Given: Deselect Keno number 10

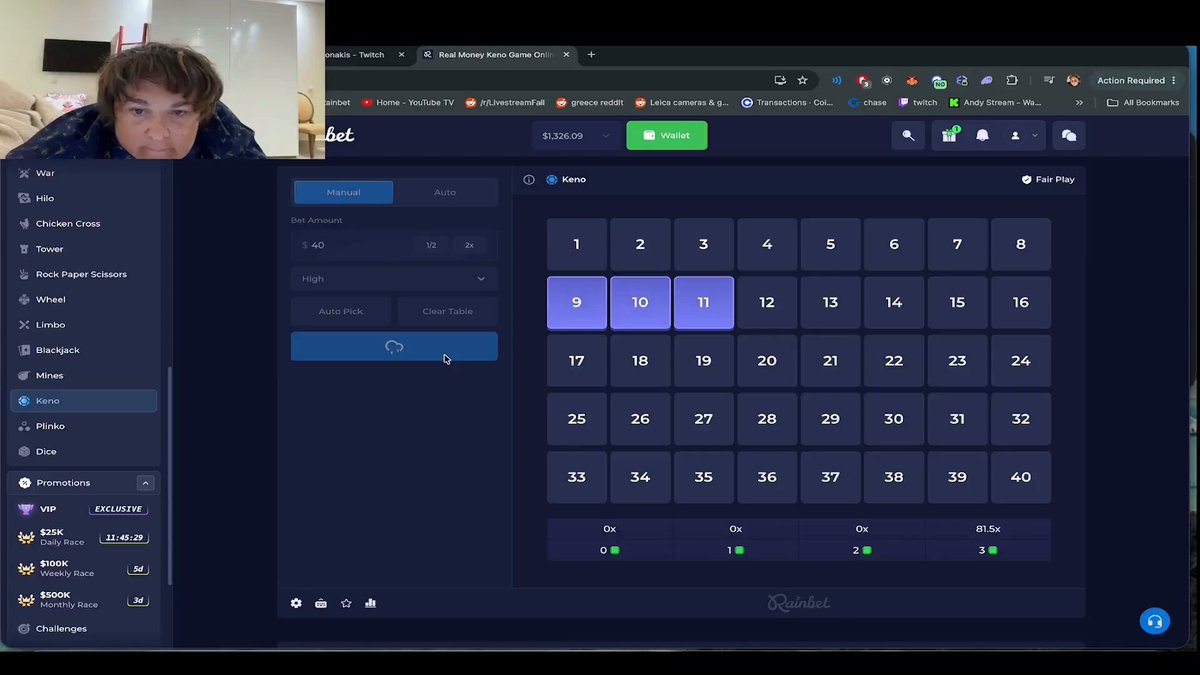Looking at the screenshot, I should pyautogui.click(x=640, y=303).
